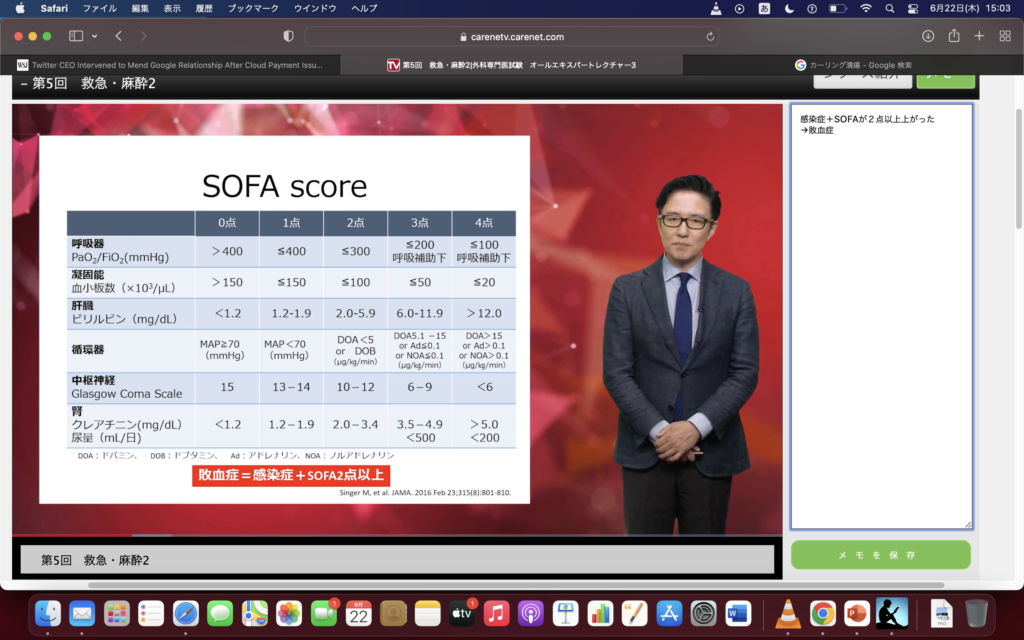
Task: Click the green メモを保存 button
Action: pos(880,555)
